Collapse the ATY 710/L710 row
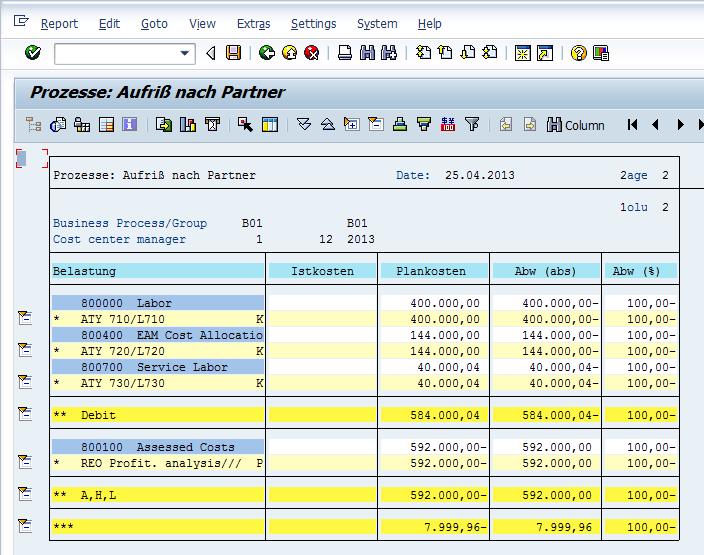Screen dimensions: 704x555 pos(25,318)
